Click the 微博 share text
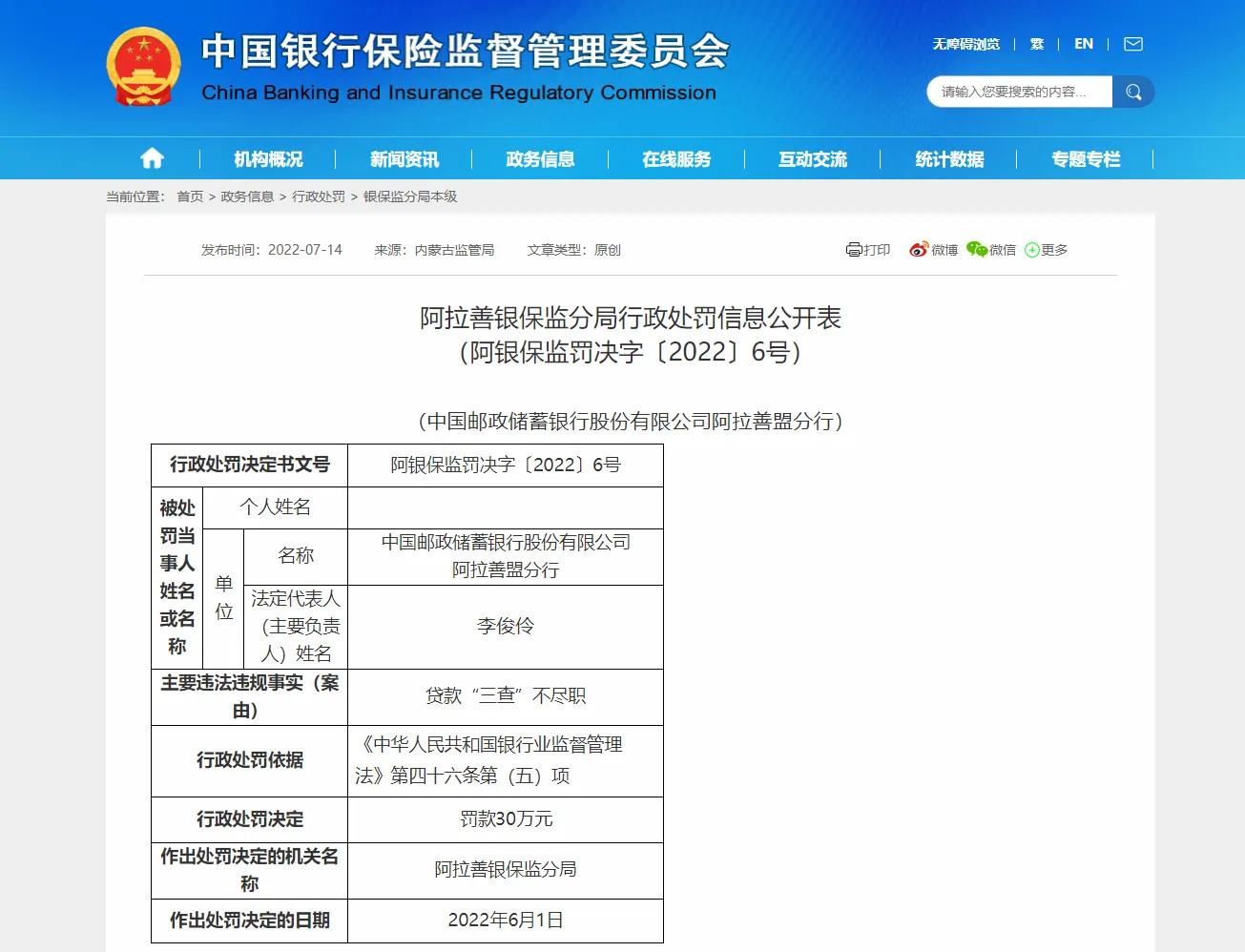 (x=944, y=250)
